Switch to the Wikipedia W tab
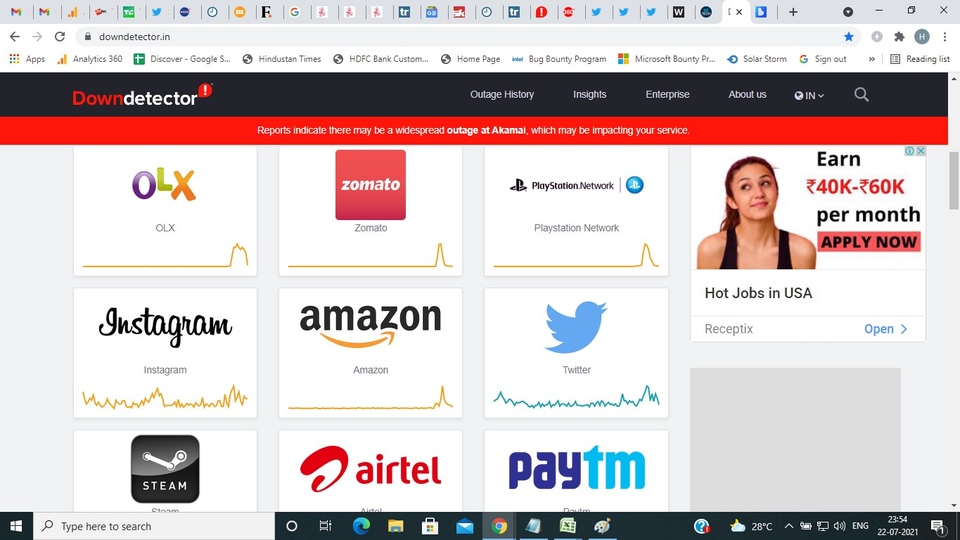This screenshot has width=960, height=540. (678, 12)
